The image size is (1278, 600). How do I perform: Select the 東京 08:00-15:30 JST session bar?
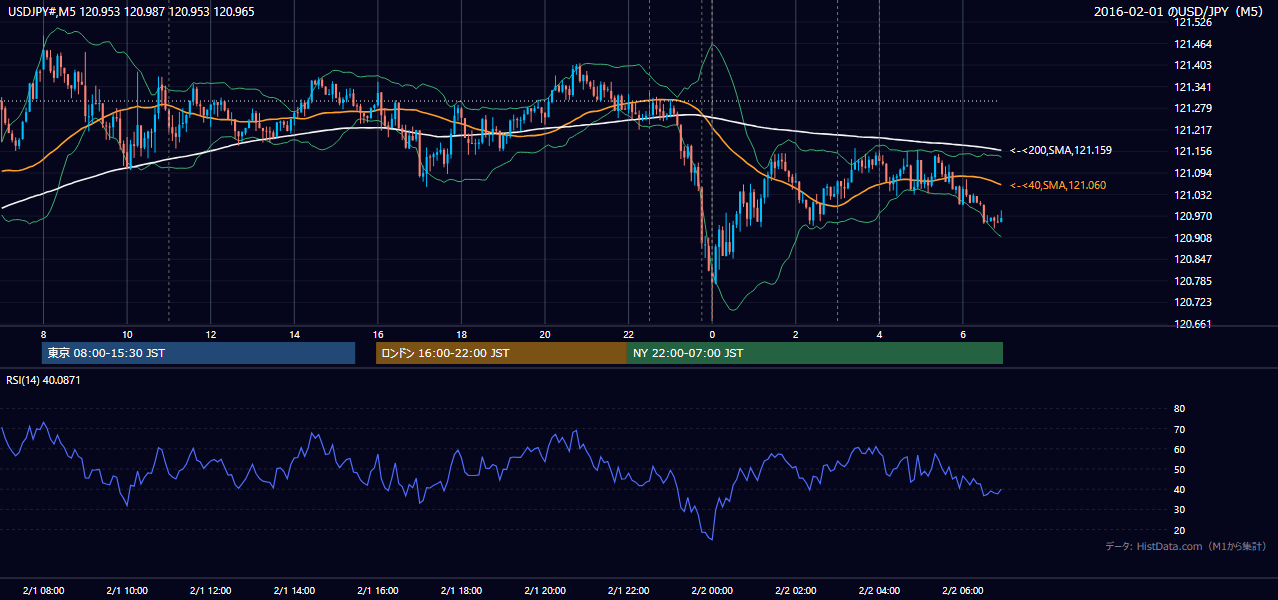[199, 353]
